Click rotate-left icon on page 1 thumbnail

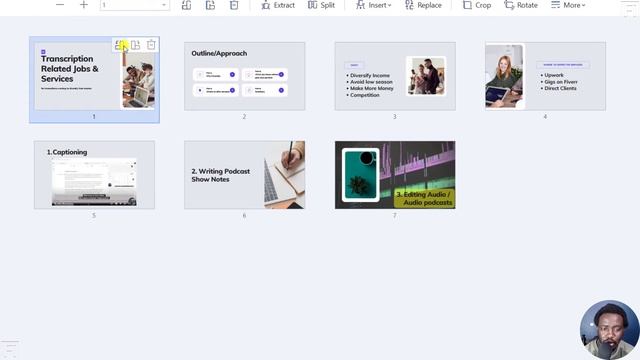pos(120,44)
